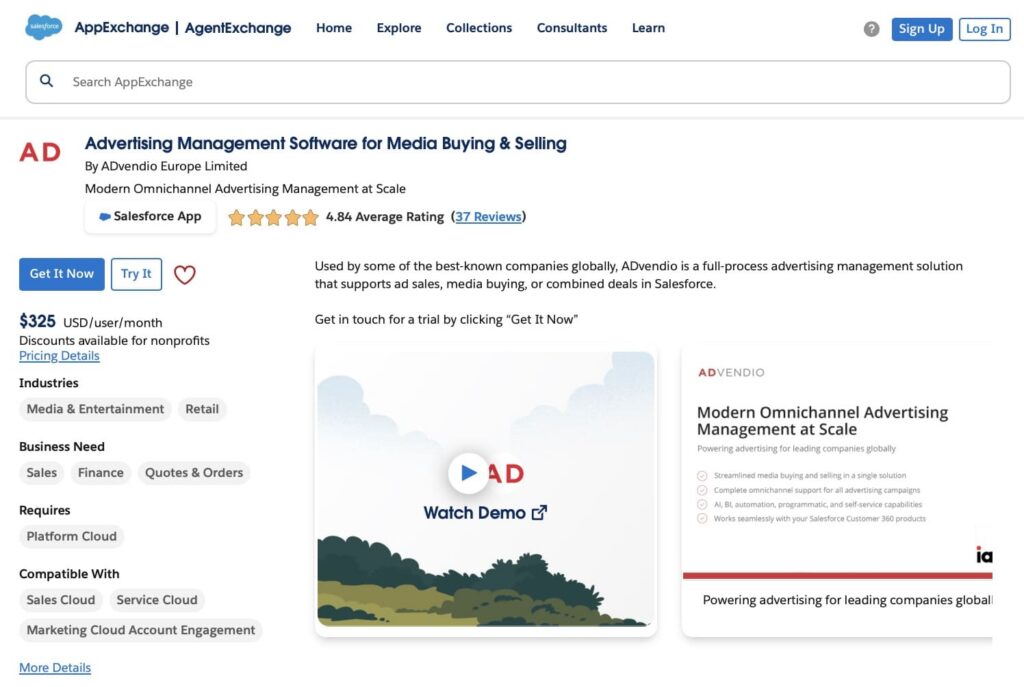Open the help question mark icon

pyautogui.click(x=871, y=29)
